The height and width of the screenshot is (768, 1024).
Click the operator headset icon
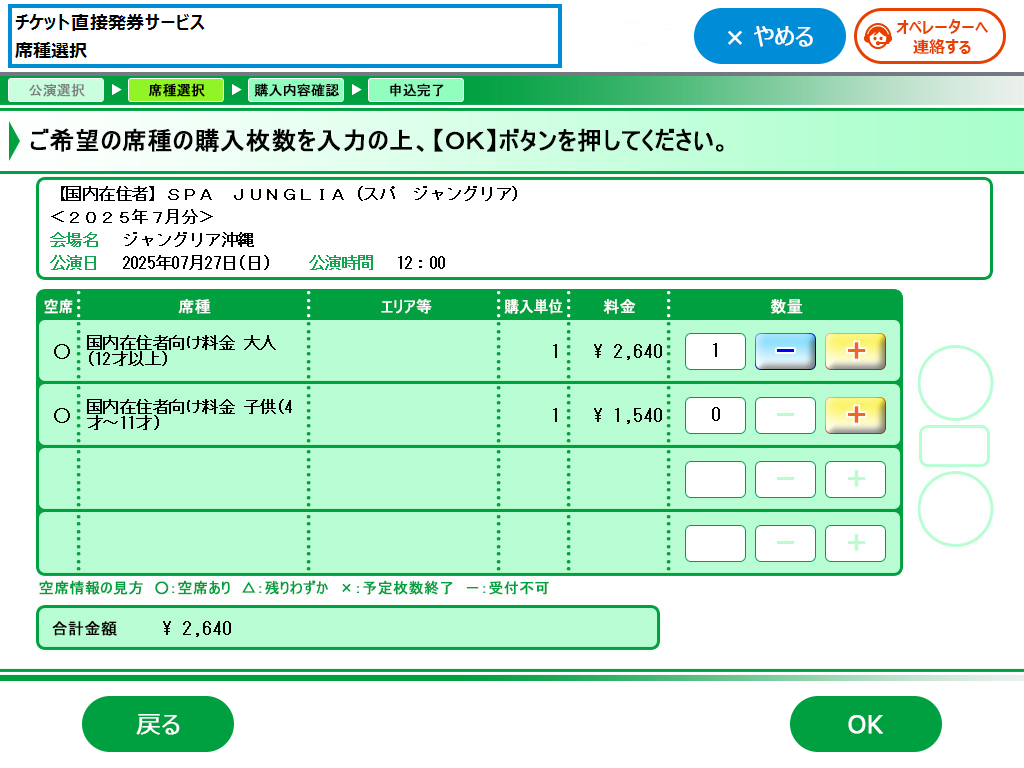878,37
